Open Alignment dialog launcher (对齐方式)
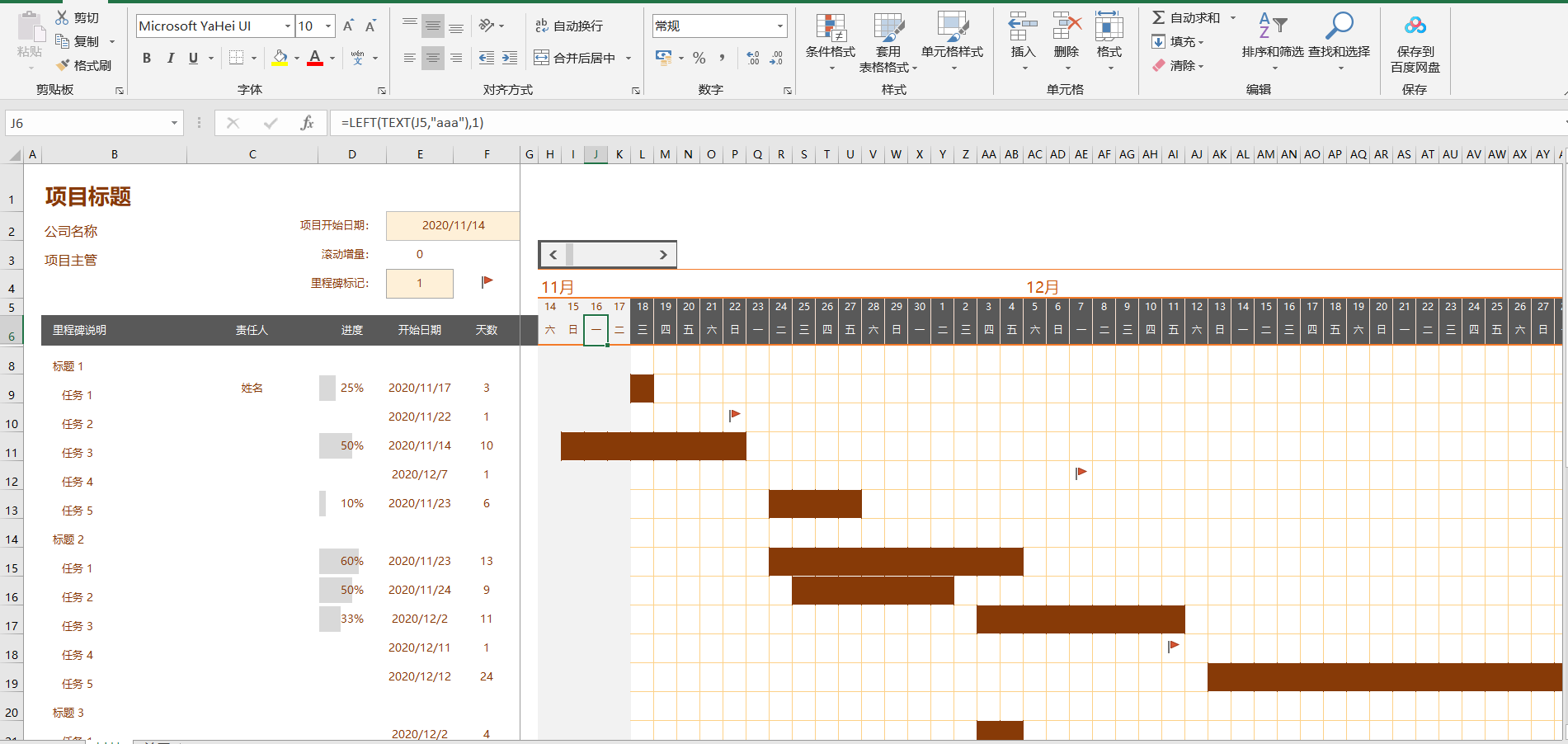The height and width of the screenshot is (744, 1568). point(636,91)
